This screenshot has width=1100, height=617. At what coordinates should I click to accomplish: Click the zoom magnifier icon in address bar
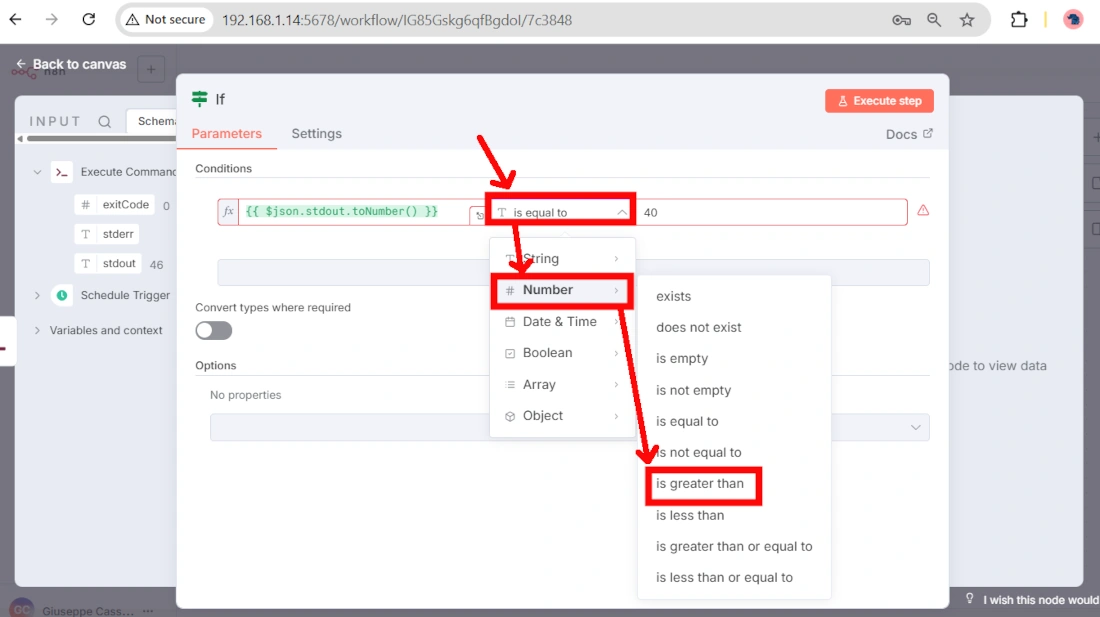(934, 20)
